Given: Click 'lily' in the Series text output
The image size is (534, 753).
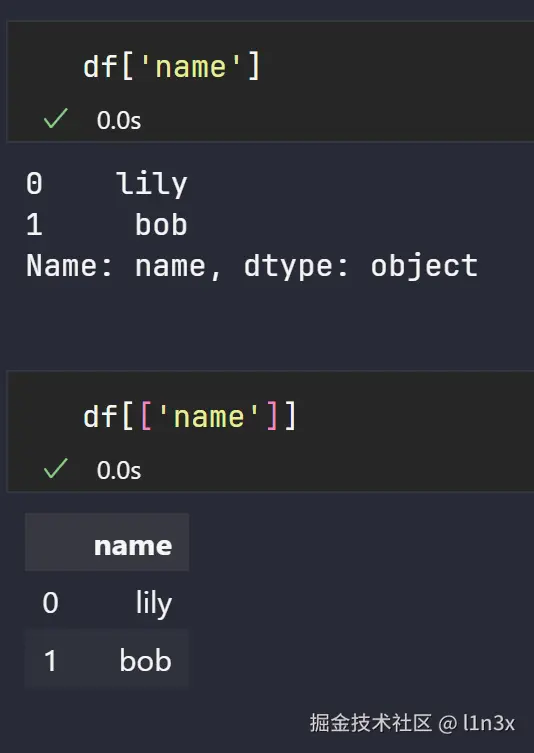Looking at the screenshot, I should coord(152,184).
